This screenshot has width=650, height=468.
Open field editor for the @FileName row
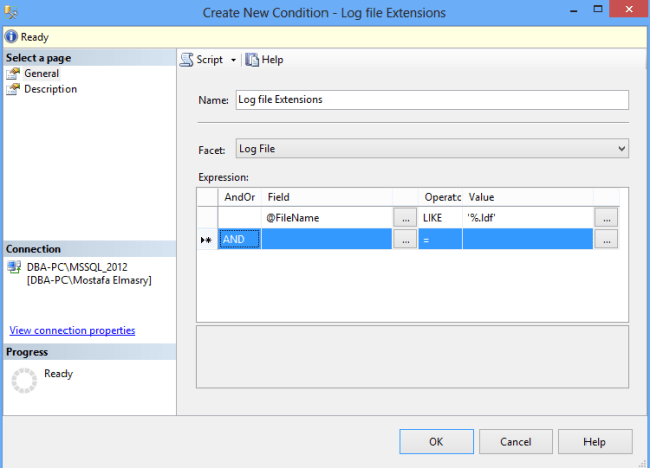[x=405, y=218]
